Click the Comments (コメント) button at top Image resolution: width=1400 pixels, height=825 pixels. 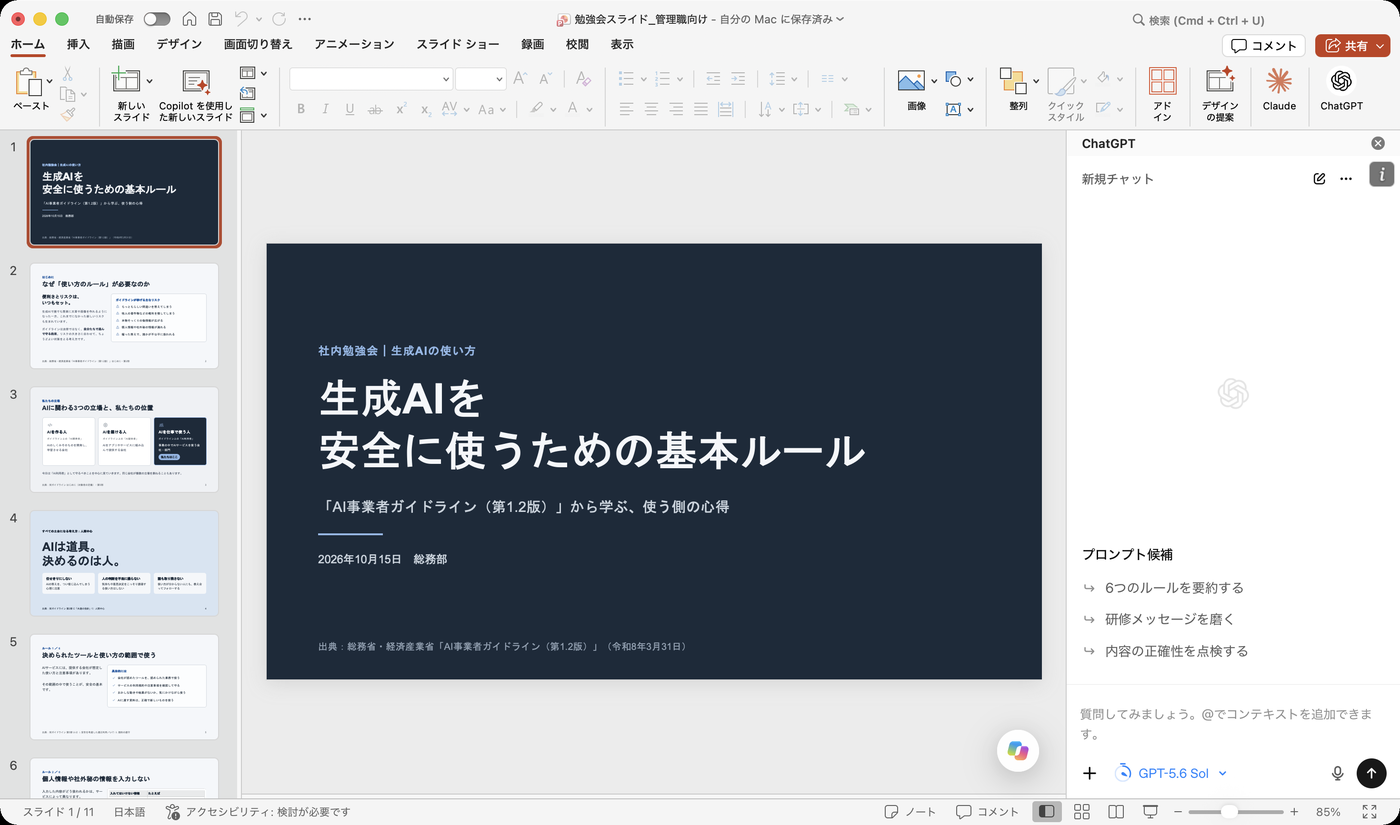[x=1264, y=46]
